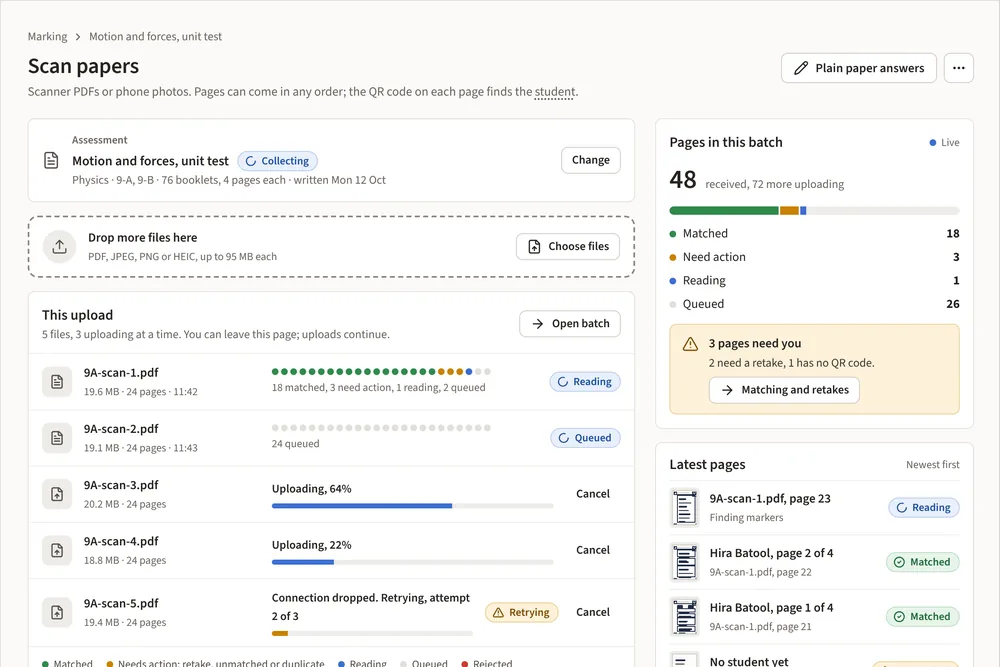
Task: Open thumbnail for Hira Batool page 1 of 4
Action: [x=685, y=617]
